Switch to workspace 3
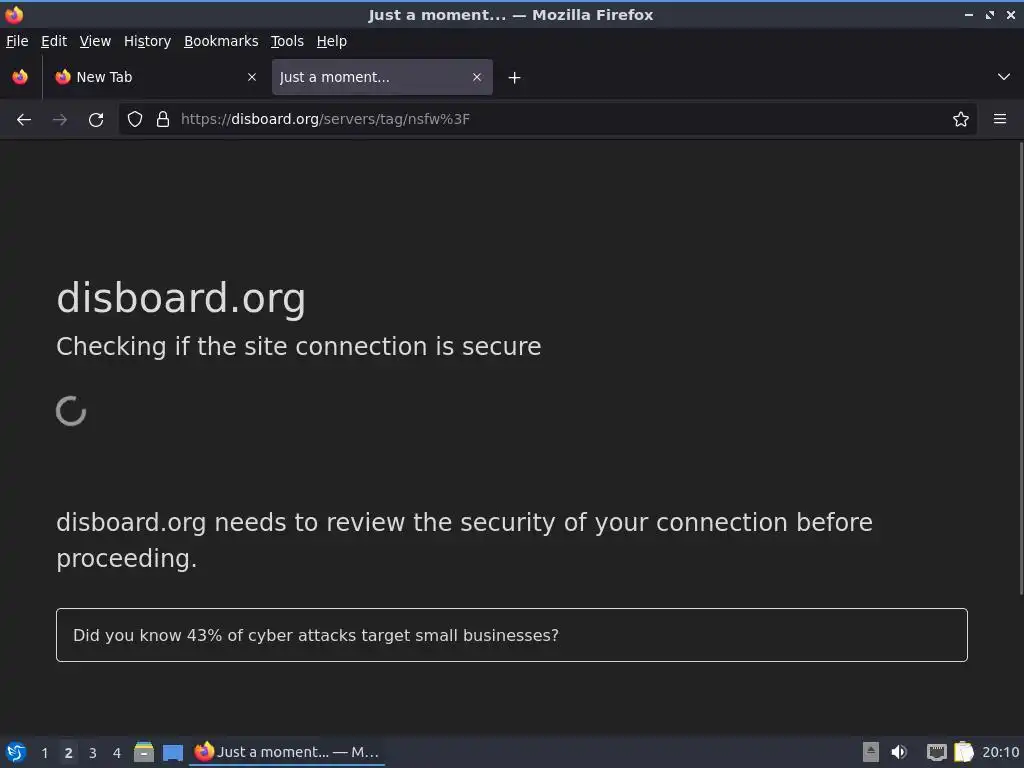The width and height of the screenshot is (1024, 768). tap(93, 753)
